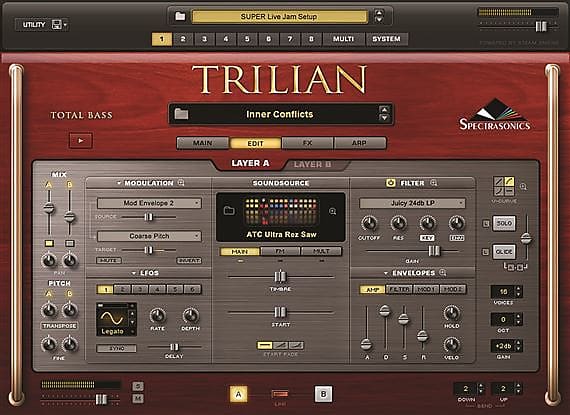Select the Filter envelope button
Image resolution: width=570 pixels, height=415 pixels.
click(x=399, y=289)
